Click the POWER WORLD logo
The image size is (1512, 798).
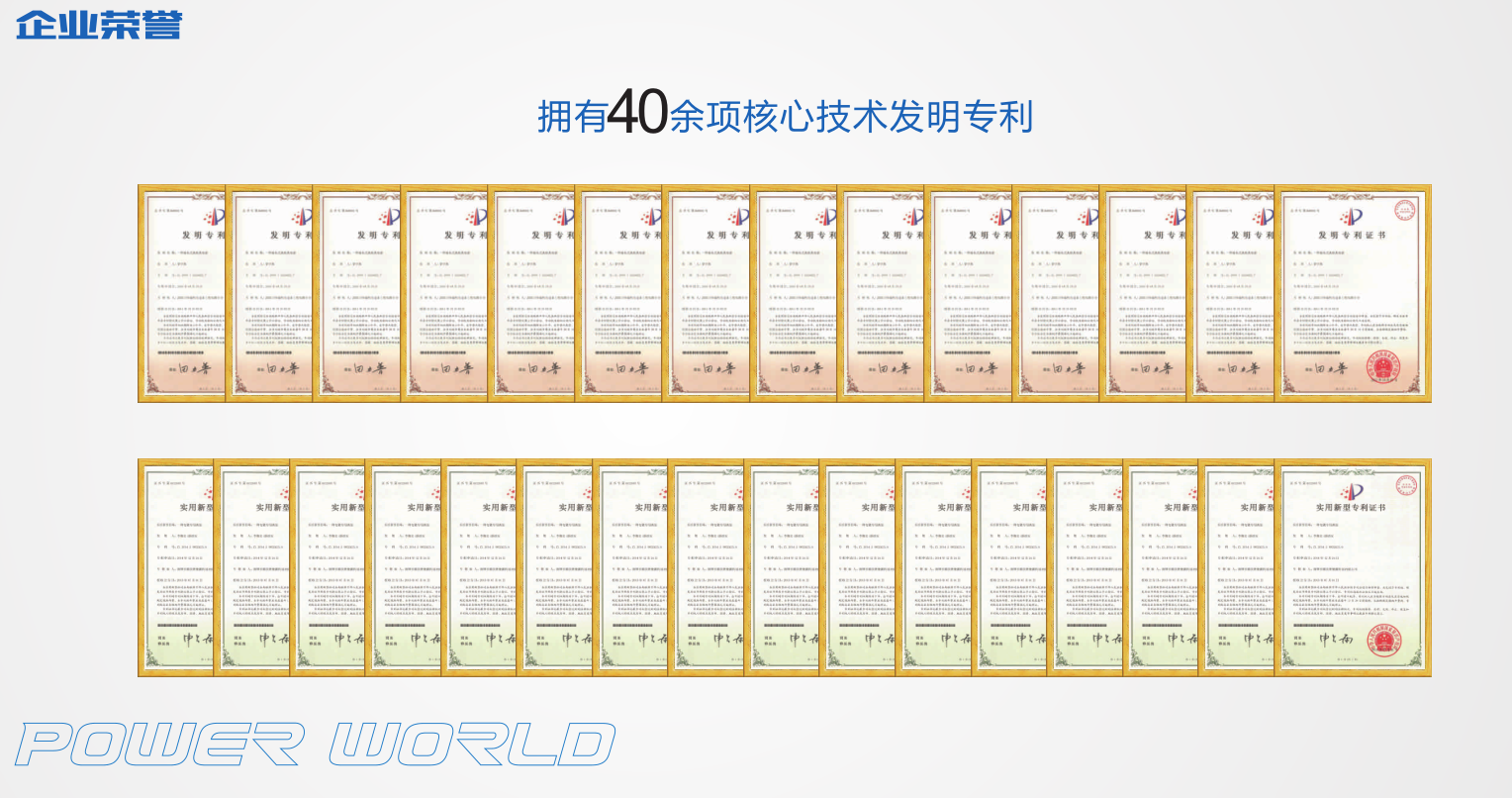click(315, 745)
